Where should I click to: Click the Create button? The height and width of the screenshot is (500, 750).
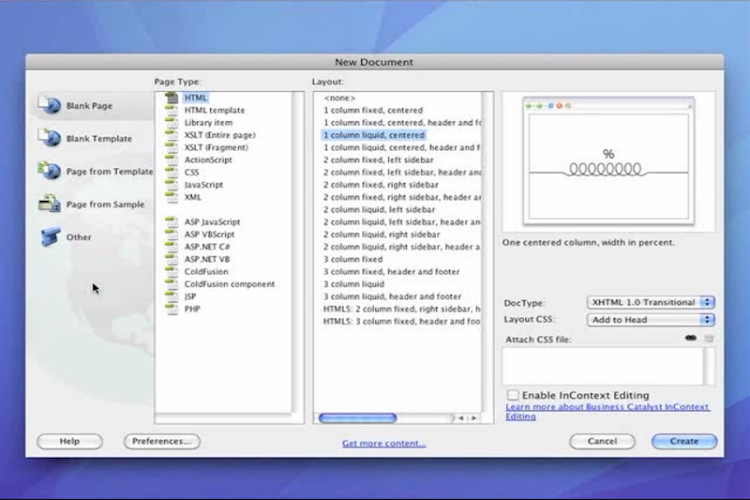click(x=684, y=441)
